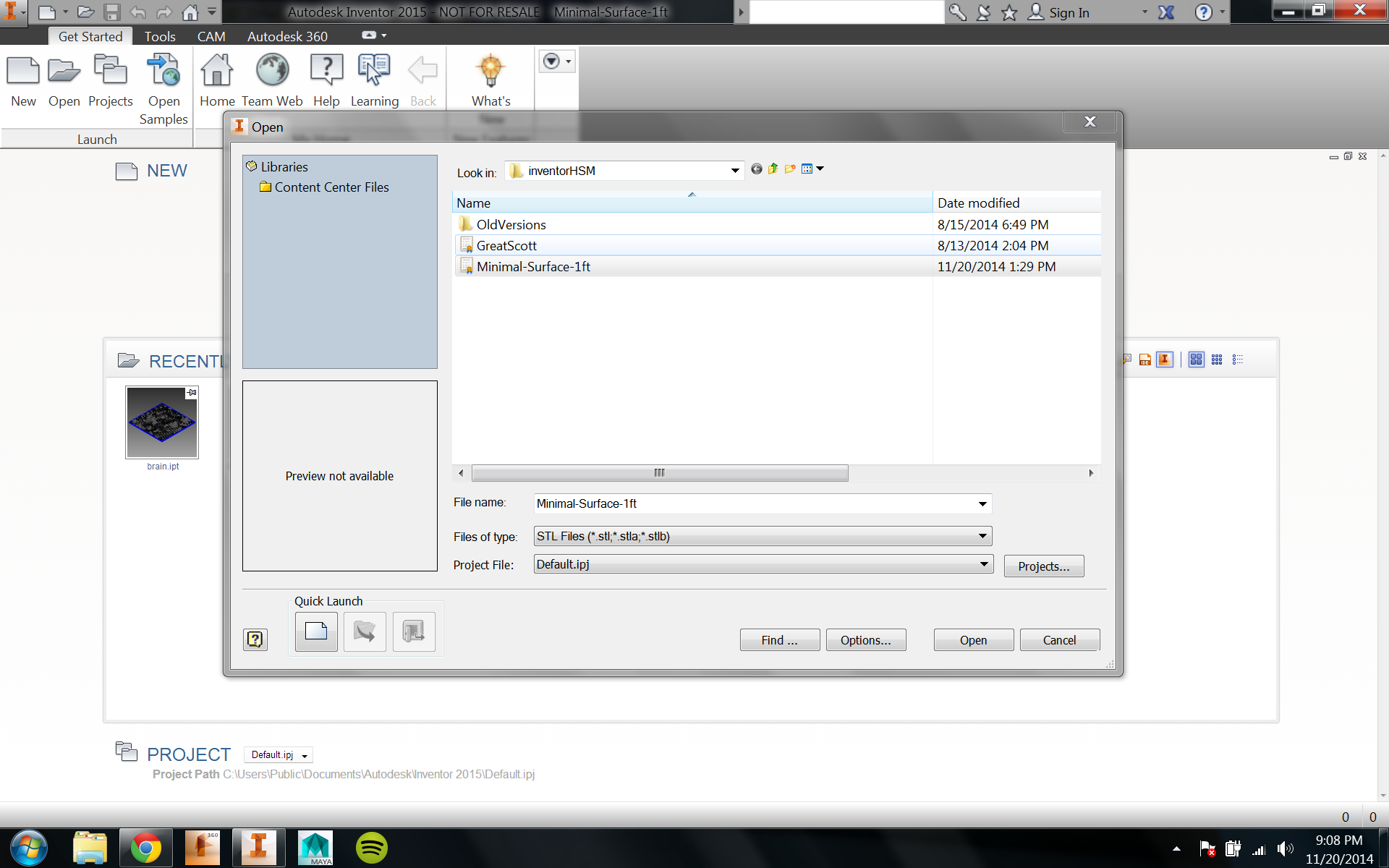Click the Open button to open file
1389x868 pixels.
[x=972, y=639]
